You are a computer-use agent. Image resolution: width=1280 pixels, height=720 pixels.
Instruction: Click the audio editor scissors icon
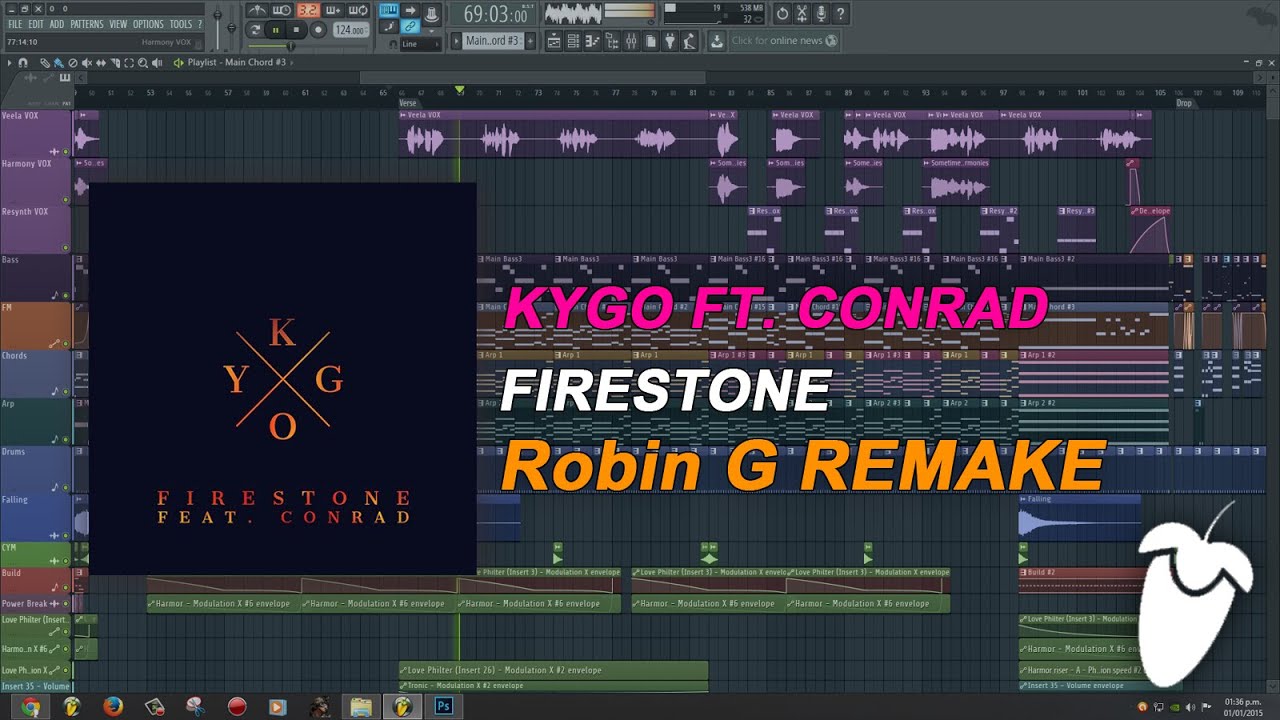pyautogui.click(x=802, y=14)
